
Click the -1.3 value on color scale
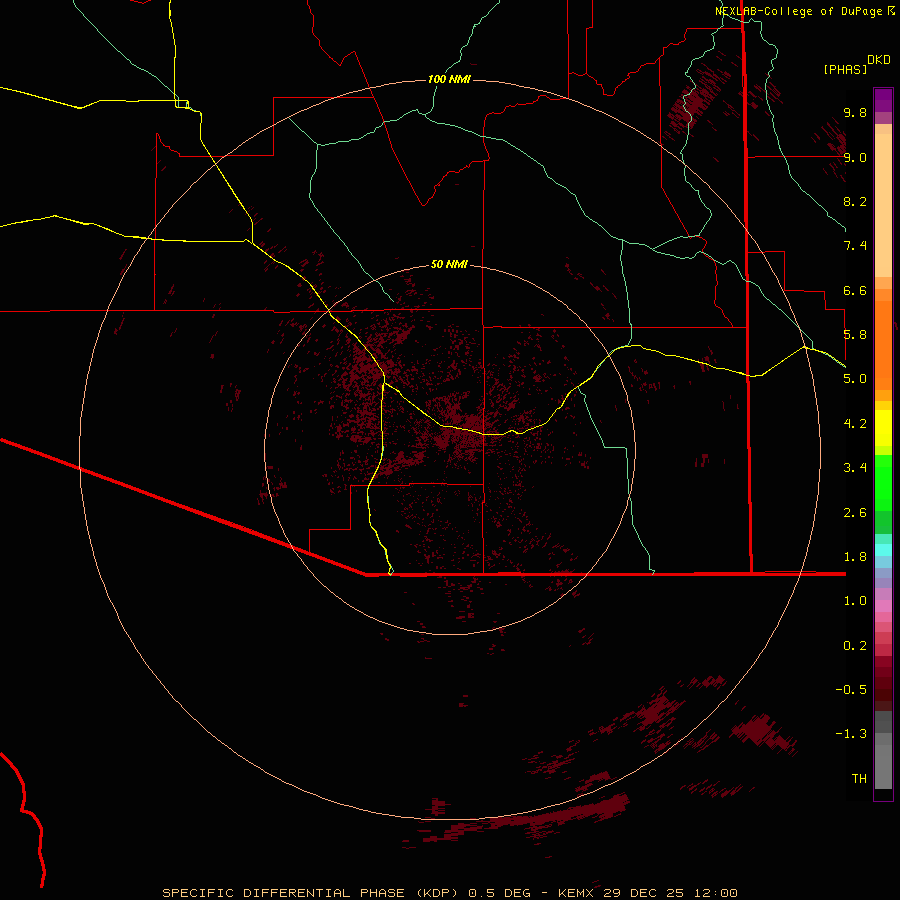point(851,734)
